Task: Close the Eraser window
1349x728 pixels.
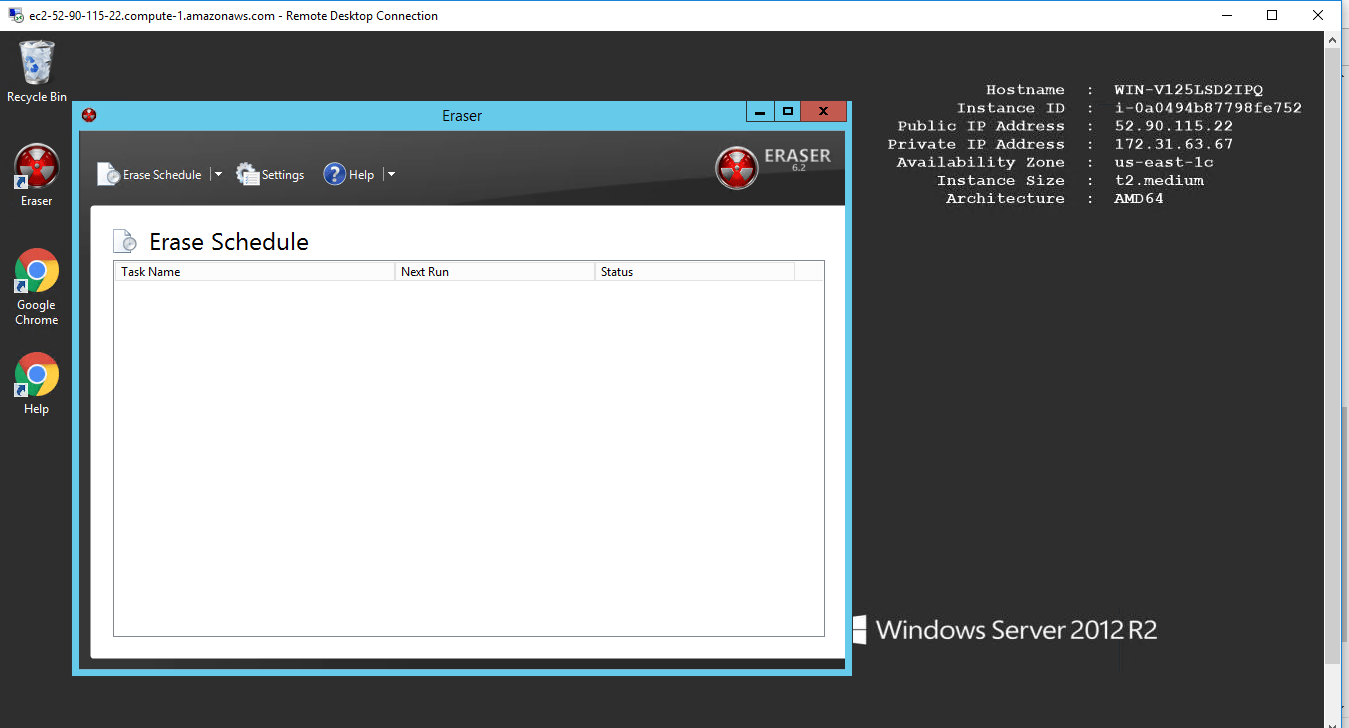Action: click(x=824, y=112)
